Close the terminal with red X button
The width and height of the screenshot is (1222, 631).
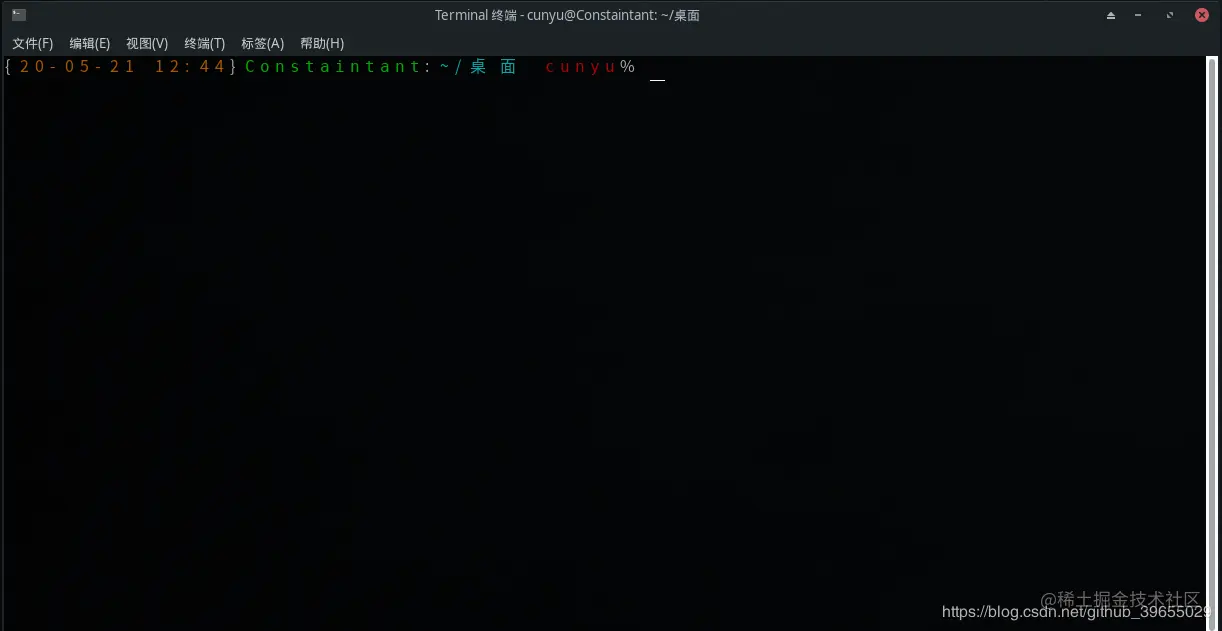(x=1200, y=15)
